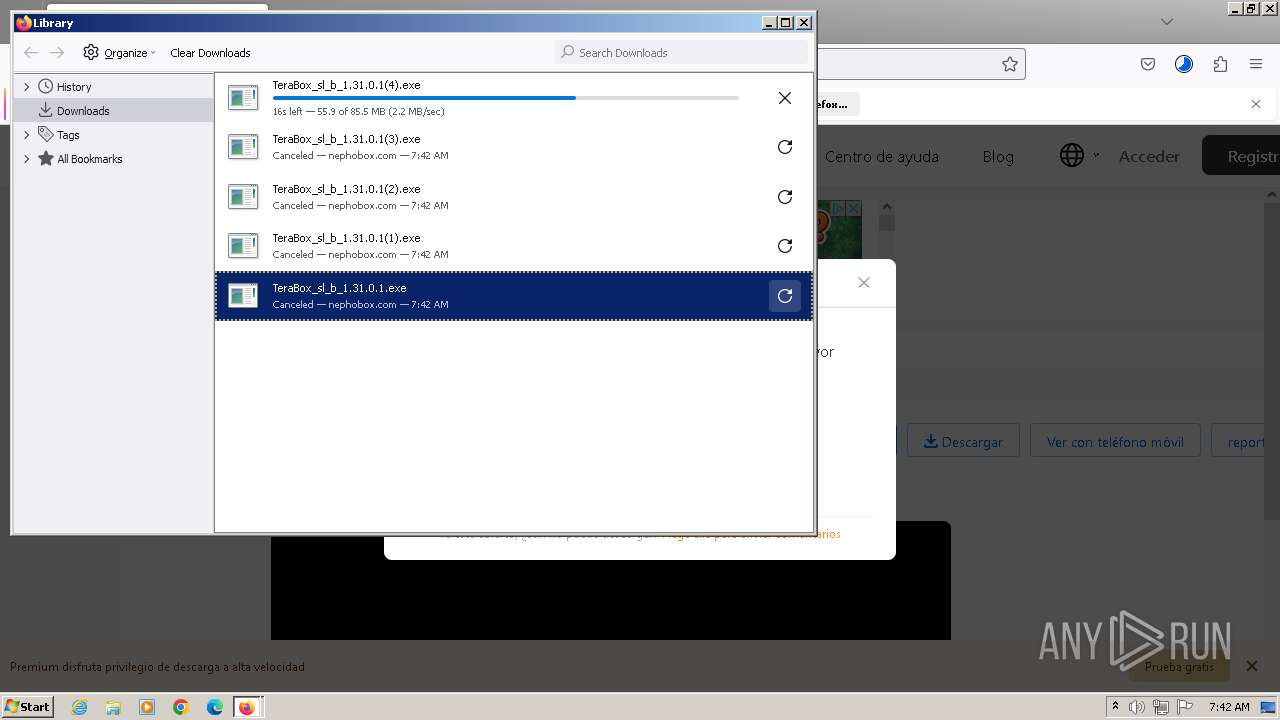The height and width of the screenshot is (720, 1280).
Task: Click Acceder to sign in
Action: click(1149, 156)
